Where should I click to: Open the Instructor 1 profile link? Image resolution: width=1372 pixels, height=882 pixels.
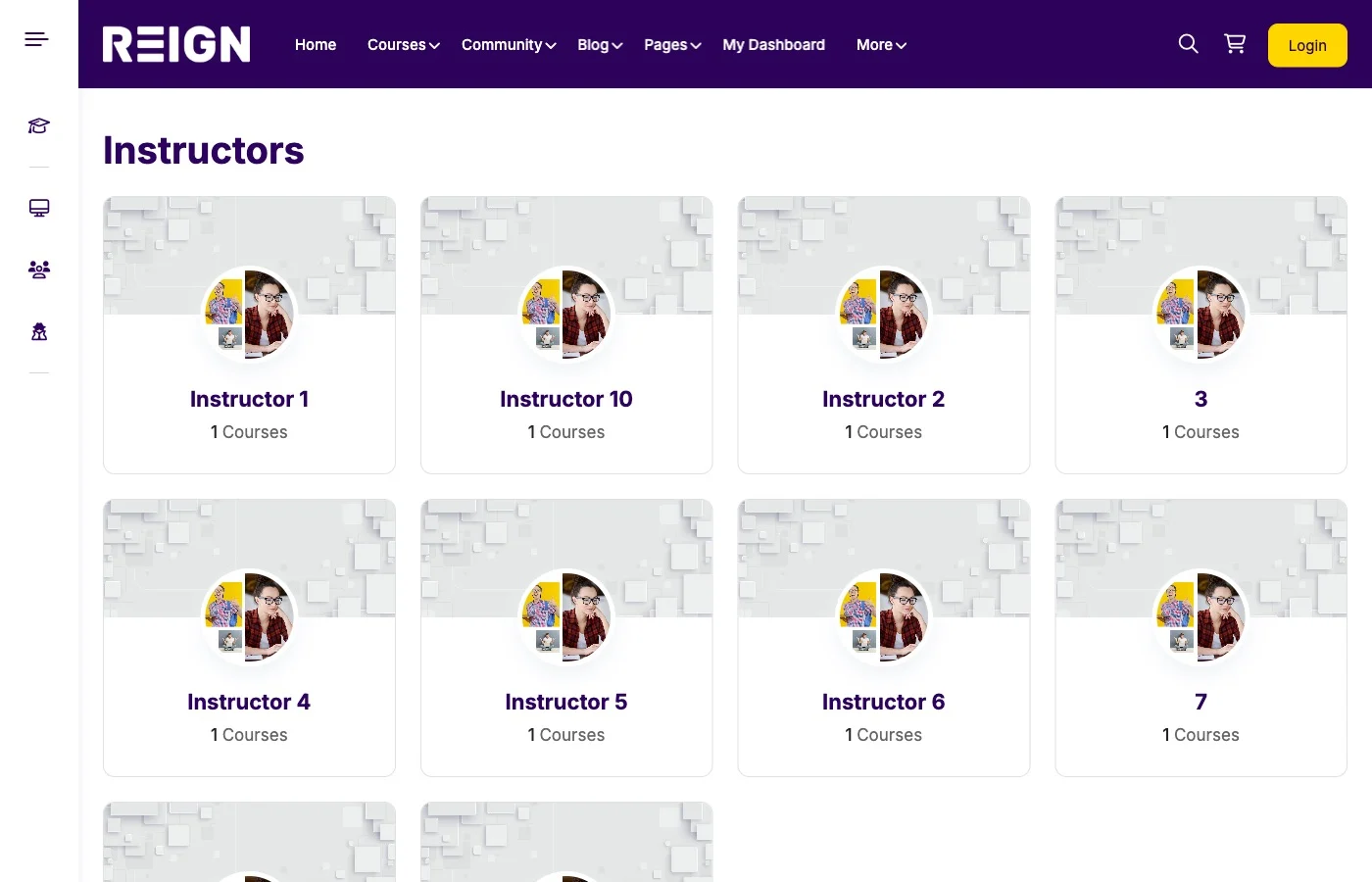point(249,399)
